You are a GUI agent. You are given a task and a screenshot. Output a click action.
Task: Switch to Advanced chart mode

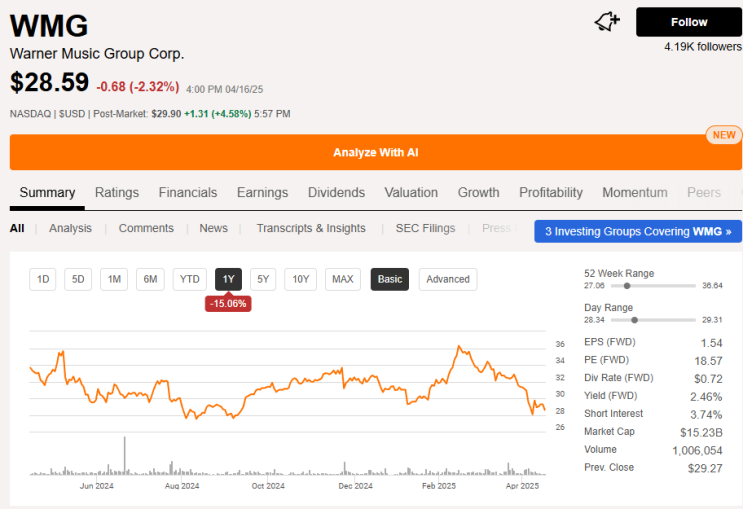click(447, 279)
